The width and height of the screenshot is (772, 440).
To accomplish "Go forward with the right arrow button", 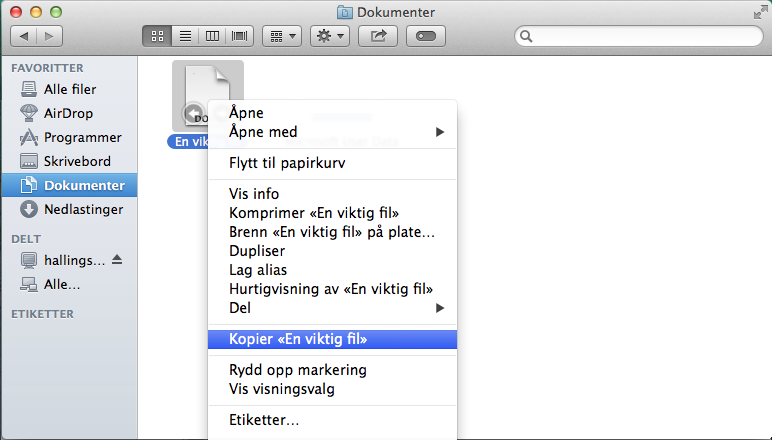I will click(x=49, y=36).
